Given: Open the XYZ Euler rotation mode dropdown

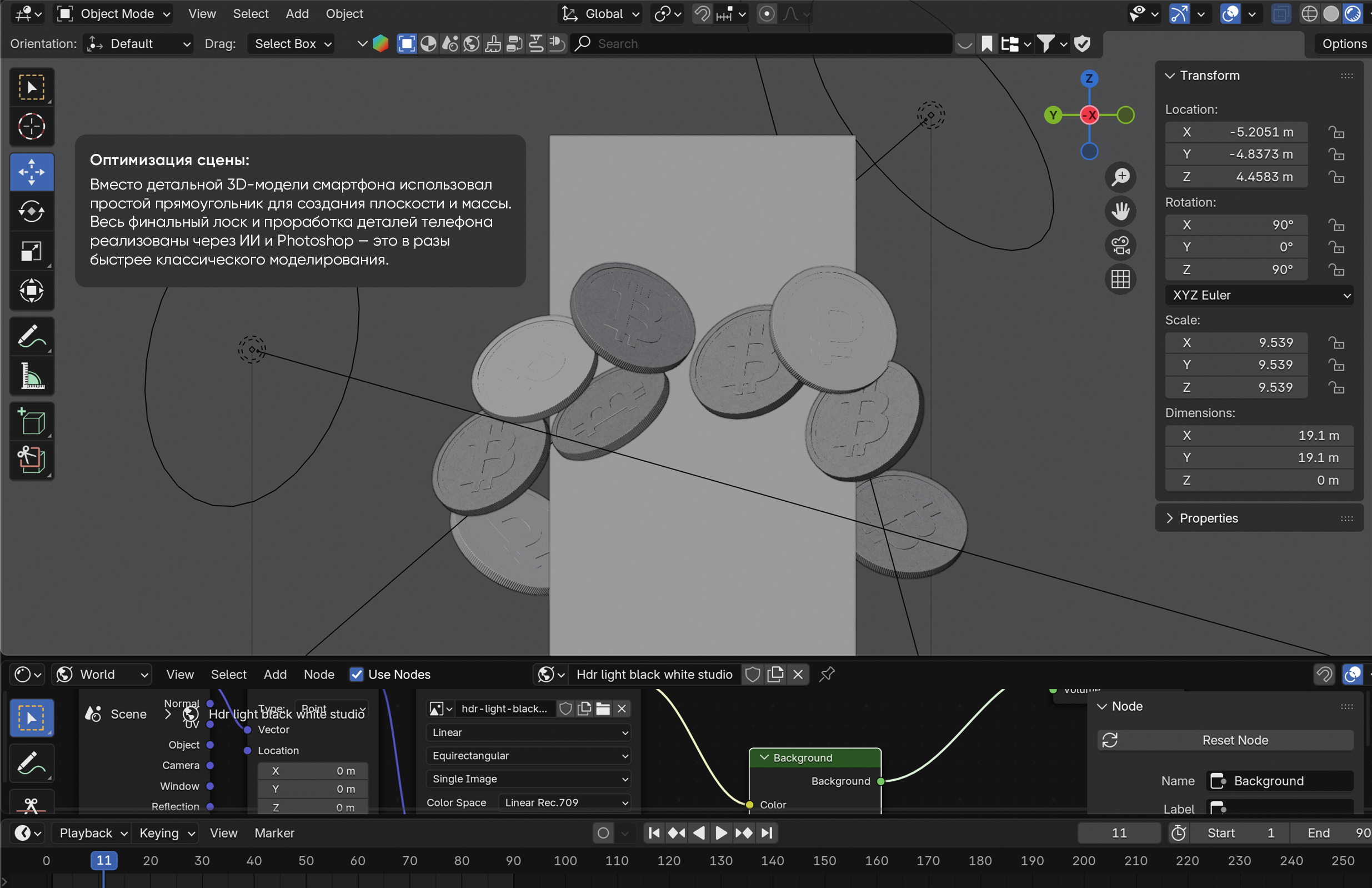Looking at the screenshot, I should point(1259,295).
